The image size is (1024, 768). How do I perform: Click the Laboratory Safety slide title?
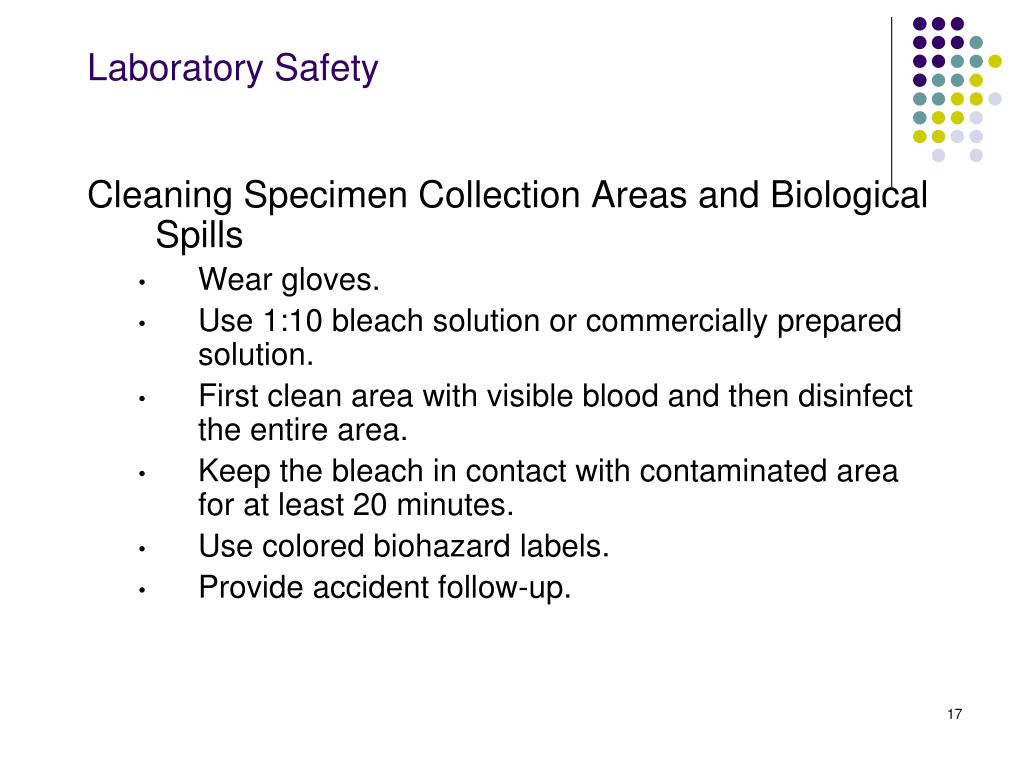coord(232,68)
